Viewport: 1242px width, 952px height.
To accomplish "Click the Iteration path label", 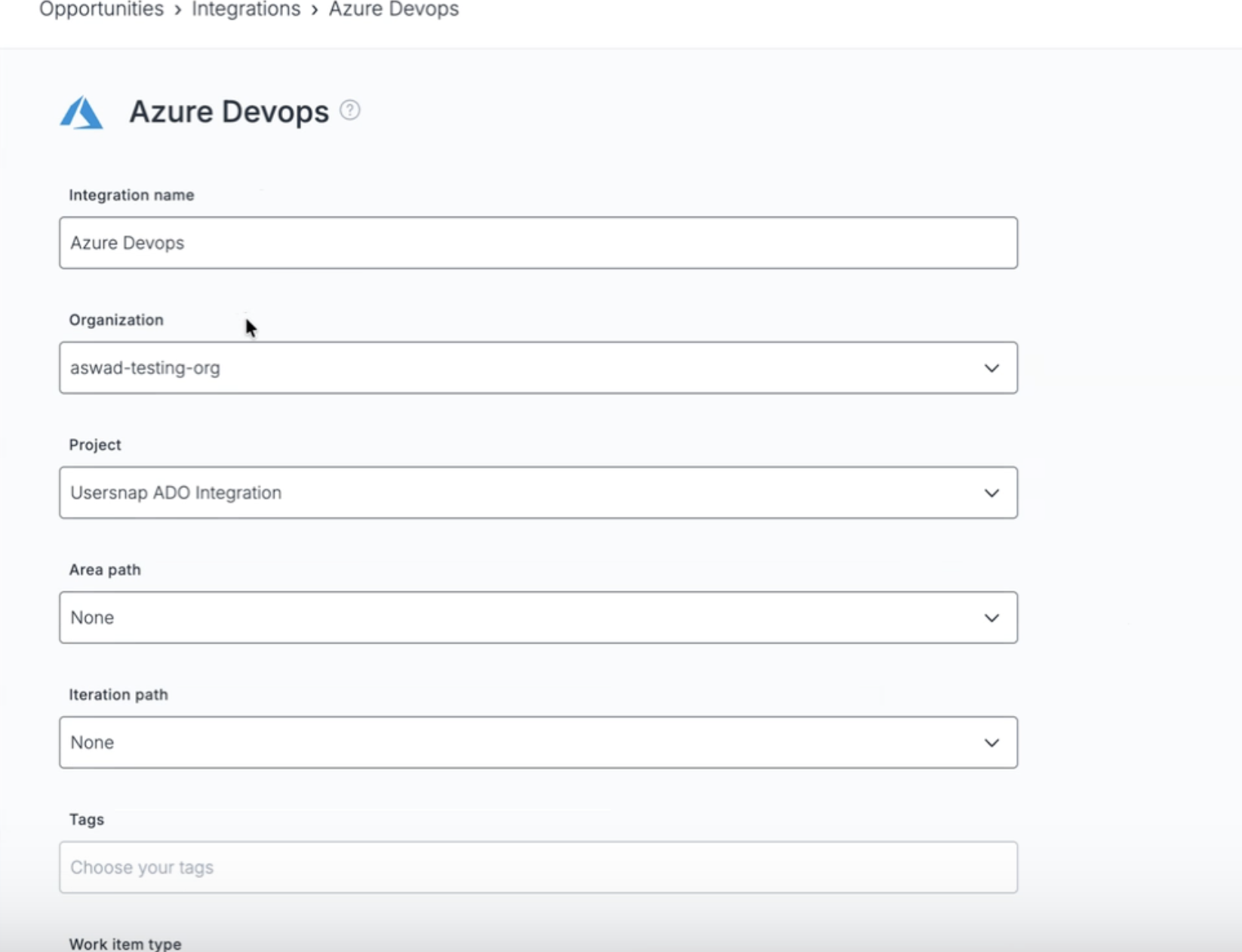I will click(x=118, y=694).
